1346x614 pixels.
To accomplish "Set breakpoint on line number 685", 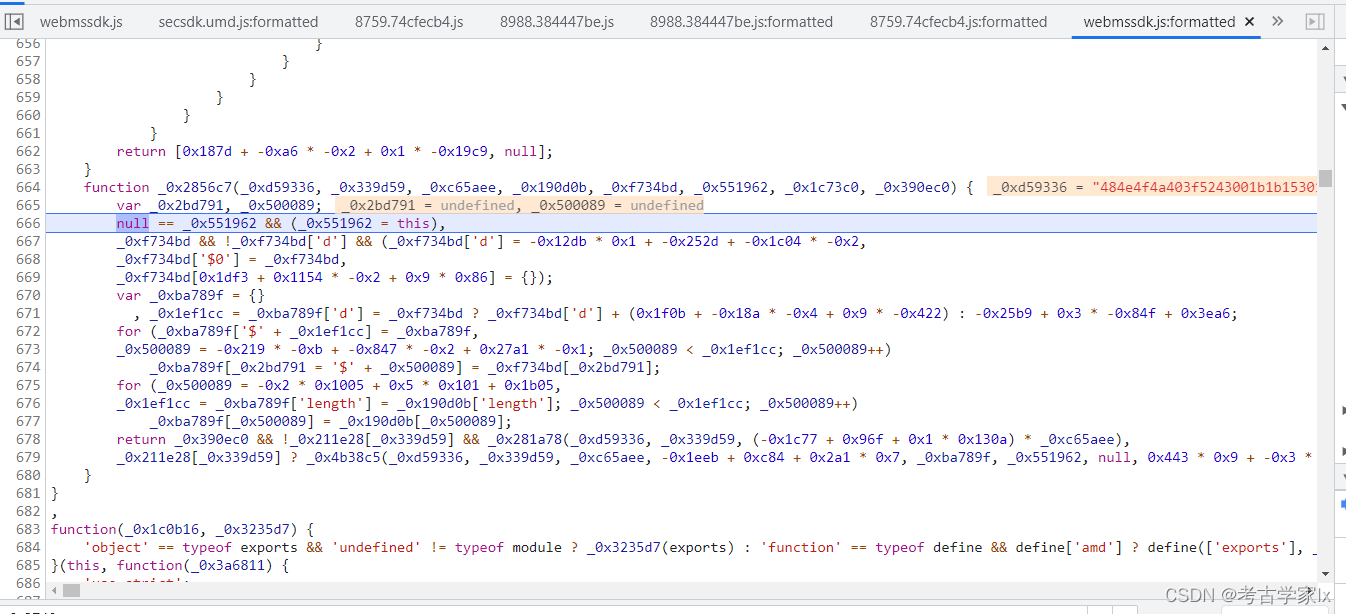I will pos(28,565).
